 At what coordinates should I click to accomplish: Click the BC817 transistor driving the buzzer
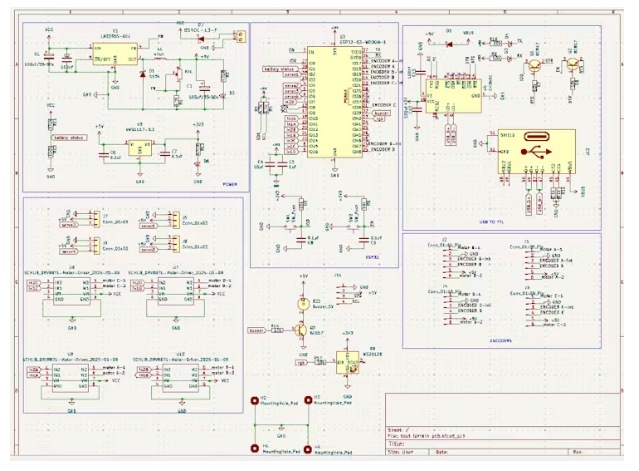pos(299,330)
